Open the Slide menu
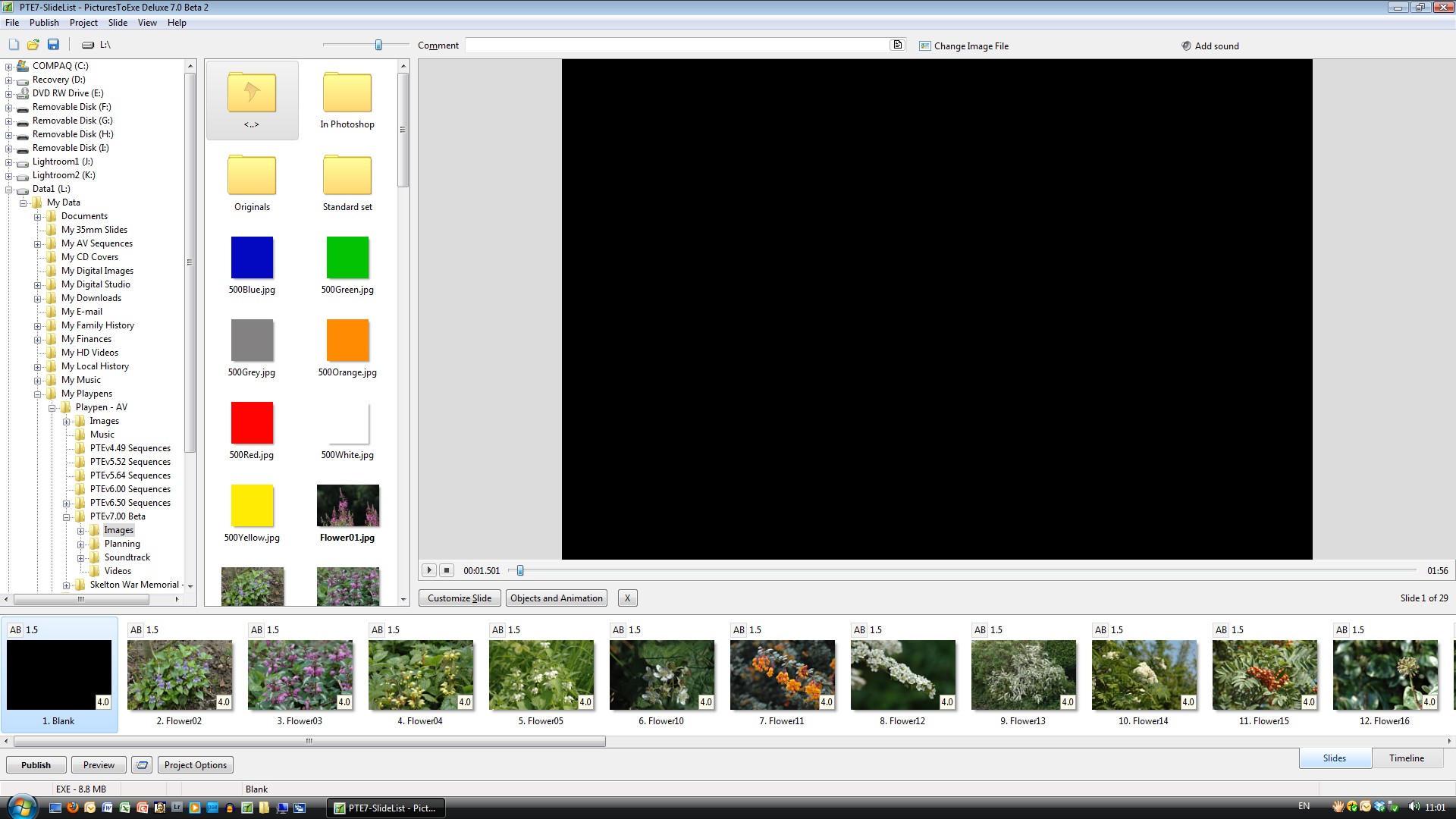 (118, 23)
